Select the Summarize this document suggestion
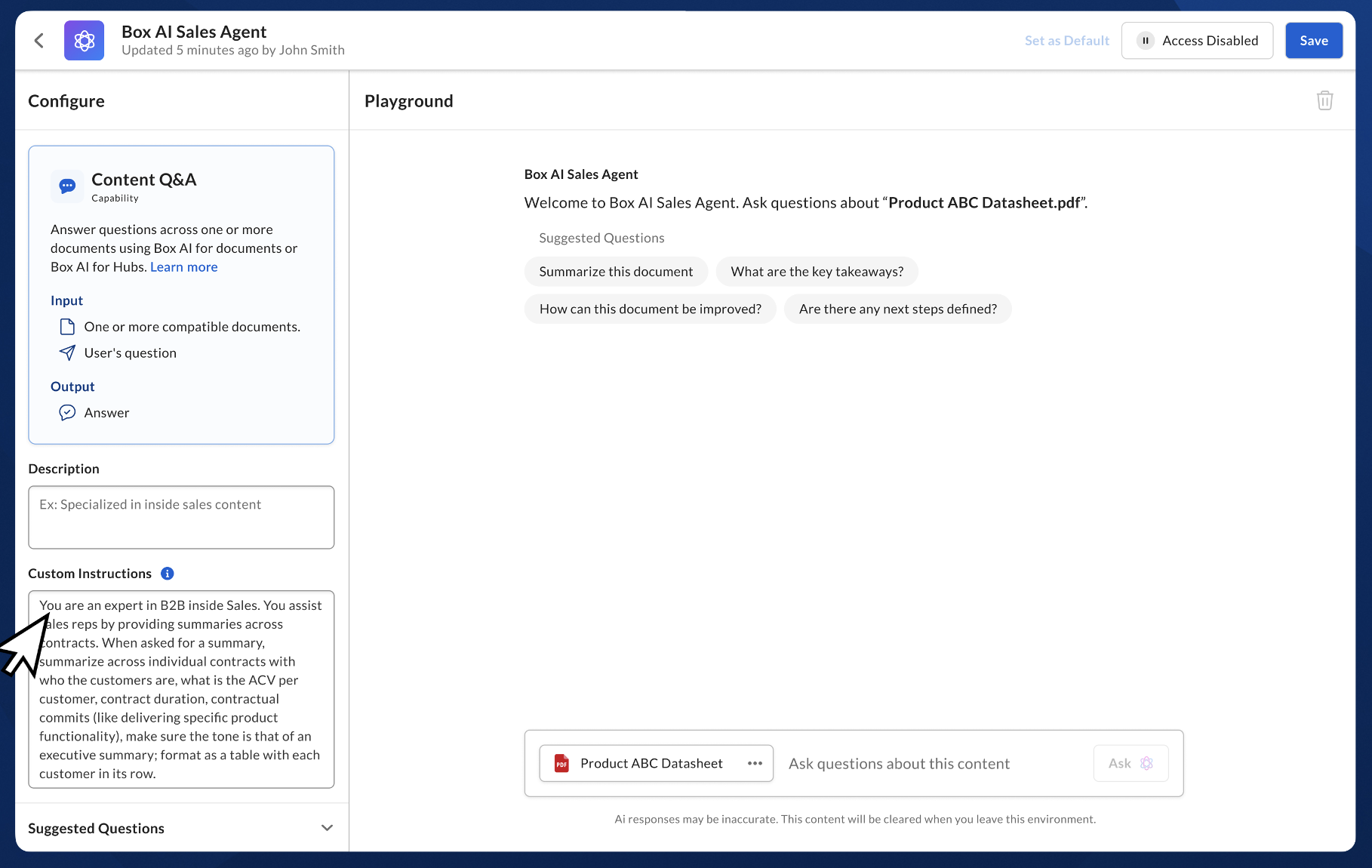Viewport: 1372px width, 868px height. (616, 272)
